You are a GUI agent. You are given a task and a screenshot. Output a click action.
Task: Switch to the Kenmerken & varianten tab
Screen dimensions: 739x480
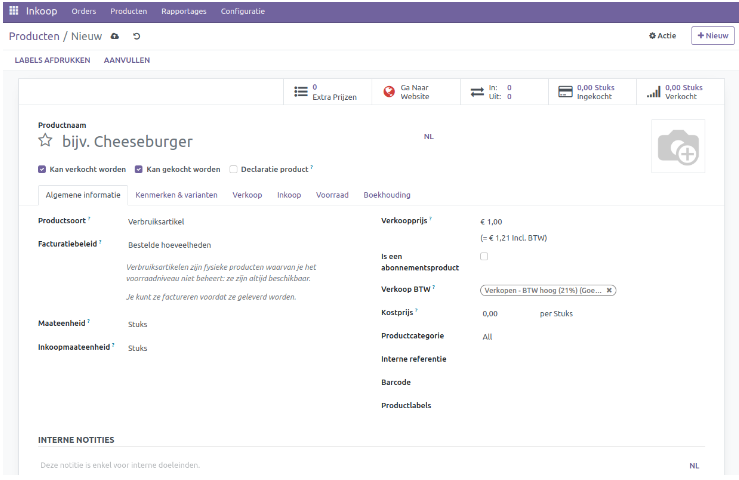pos(177,195)
